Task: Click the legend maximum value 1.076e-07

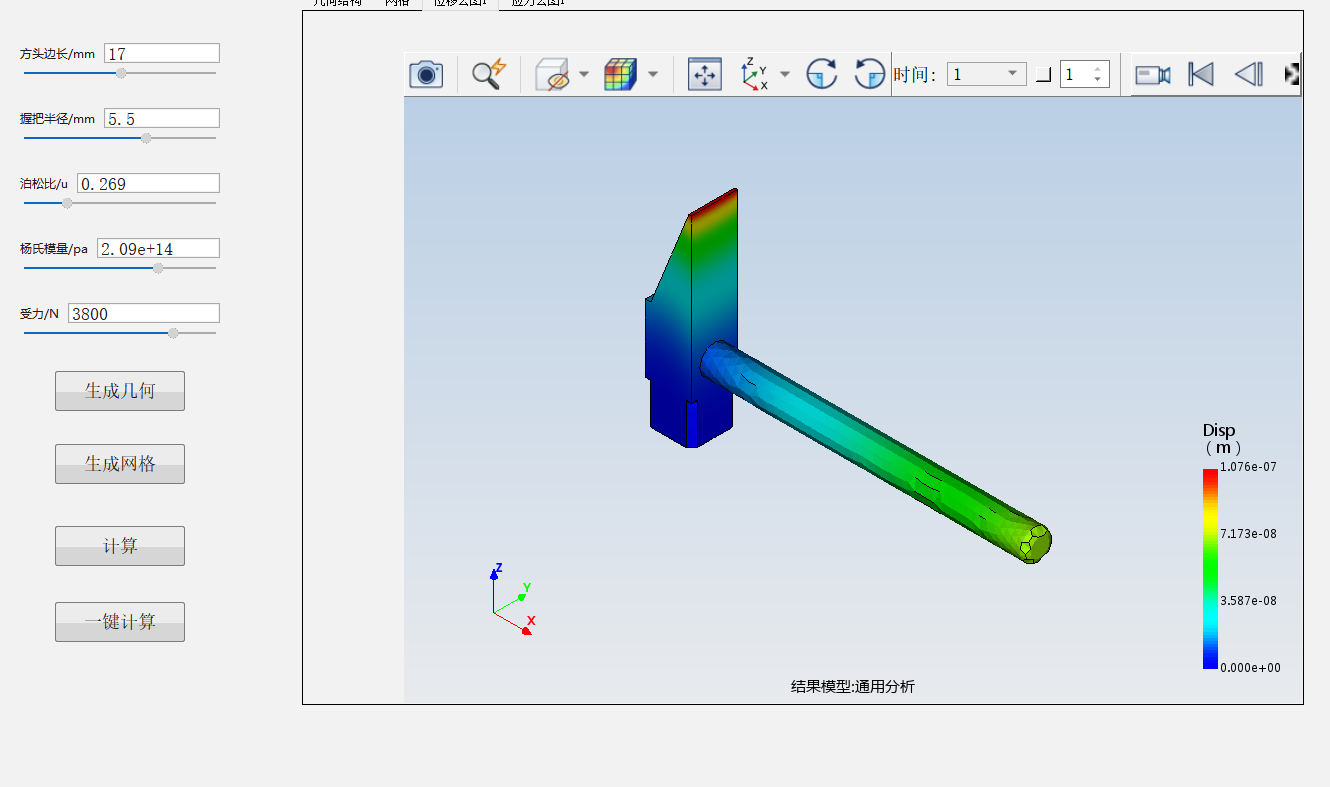Action: (x=1248, y=467)
